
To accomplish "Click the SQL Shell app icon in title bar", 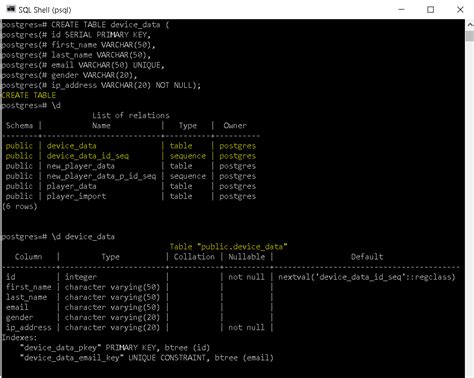I will click(x=11, y=9).
